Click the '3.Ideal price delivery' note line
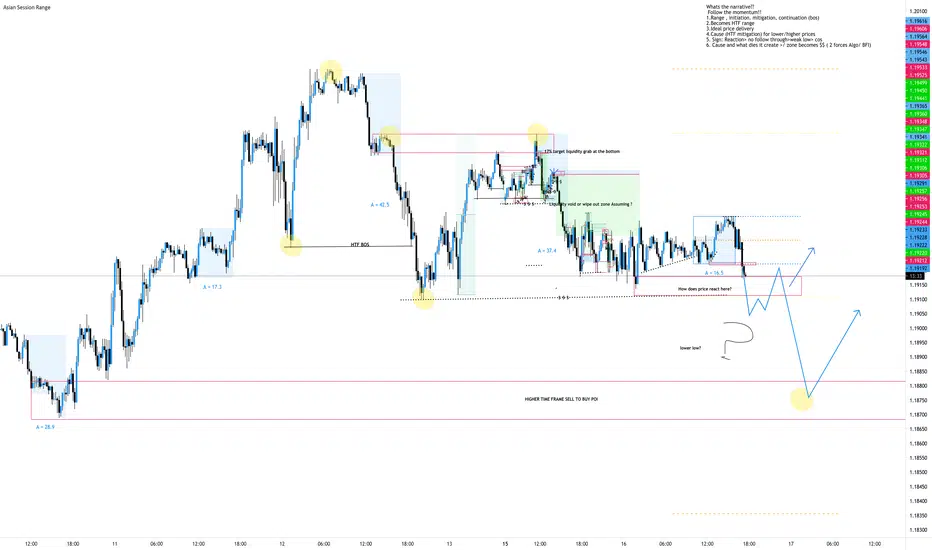The image size is (932, 550). coord(730,29)
